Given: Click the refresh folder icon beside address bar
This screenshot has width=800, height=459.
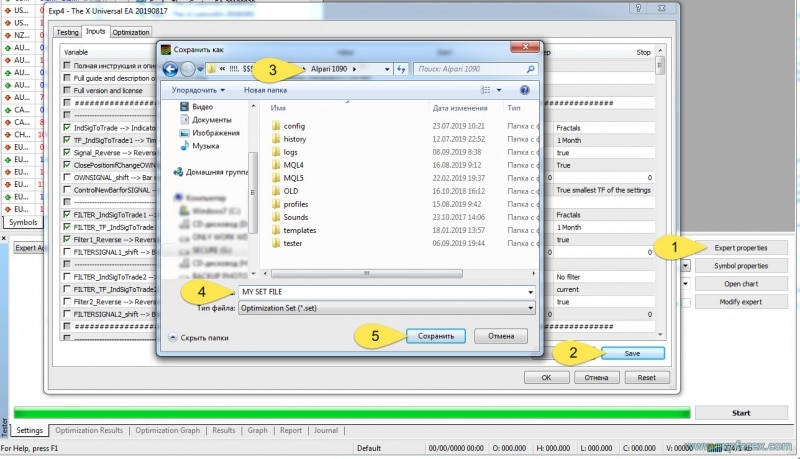Looking at the screenshot, I should (x=401, y=68).
